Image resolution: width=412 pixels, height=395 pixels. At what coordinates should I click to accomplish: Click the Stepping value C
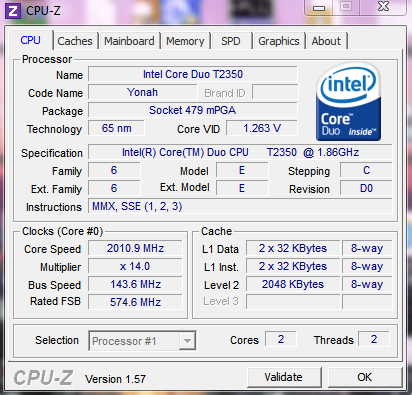pyautogui.click(x=366, y=170)
